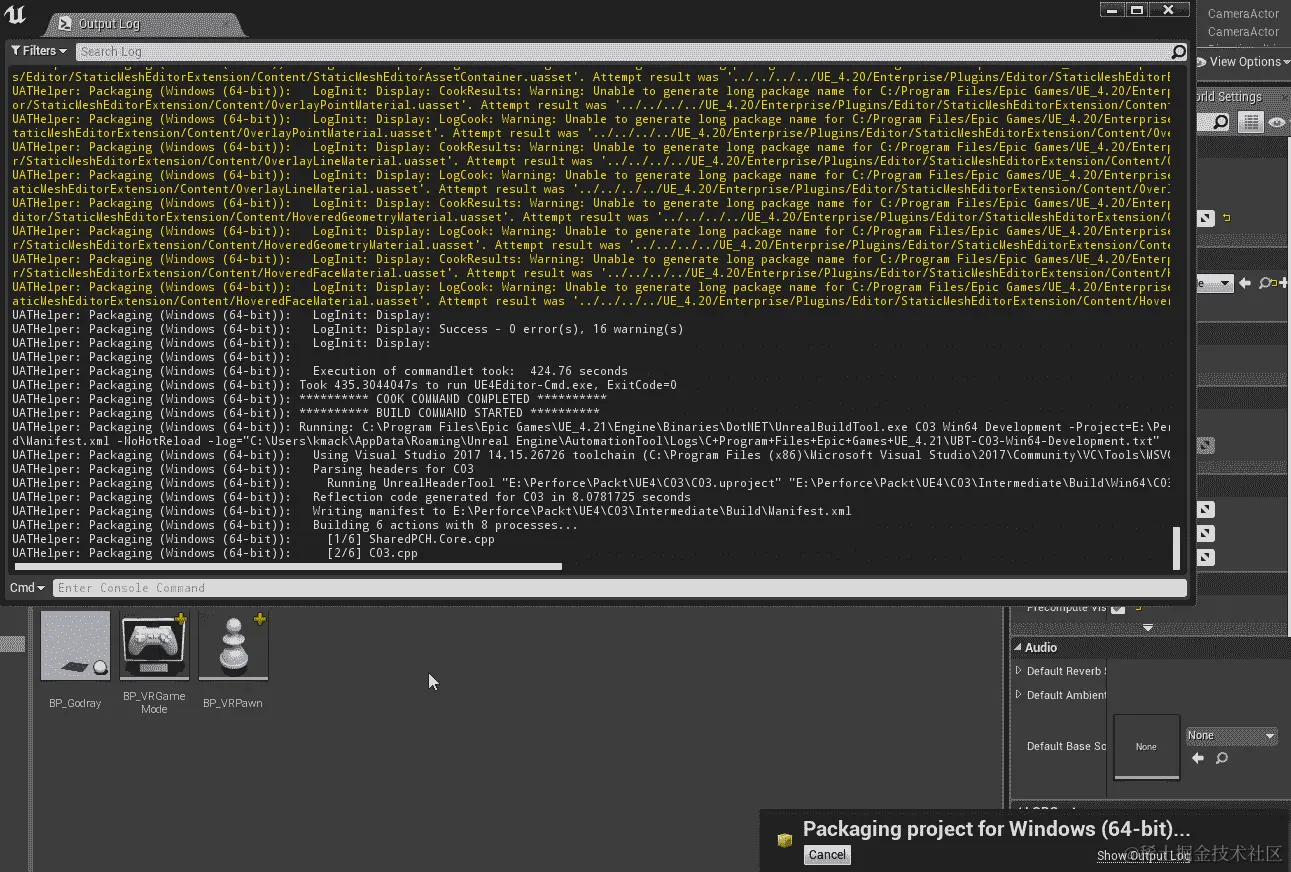Image resolution: width=1291 pixels, height=872 pixels.
Task: Open the upper World Settings combo box
Action: (1213, 283)
